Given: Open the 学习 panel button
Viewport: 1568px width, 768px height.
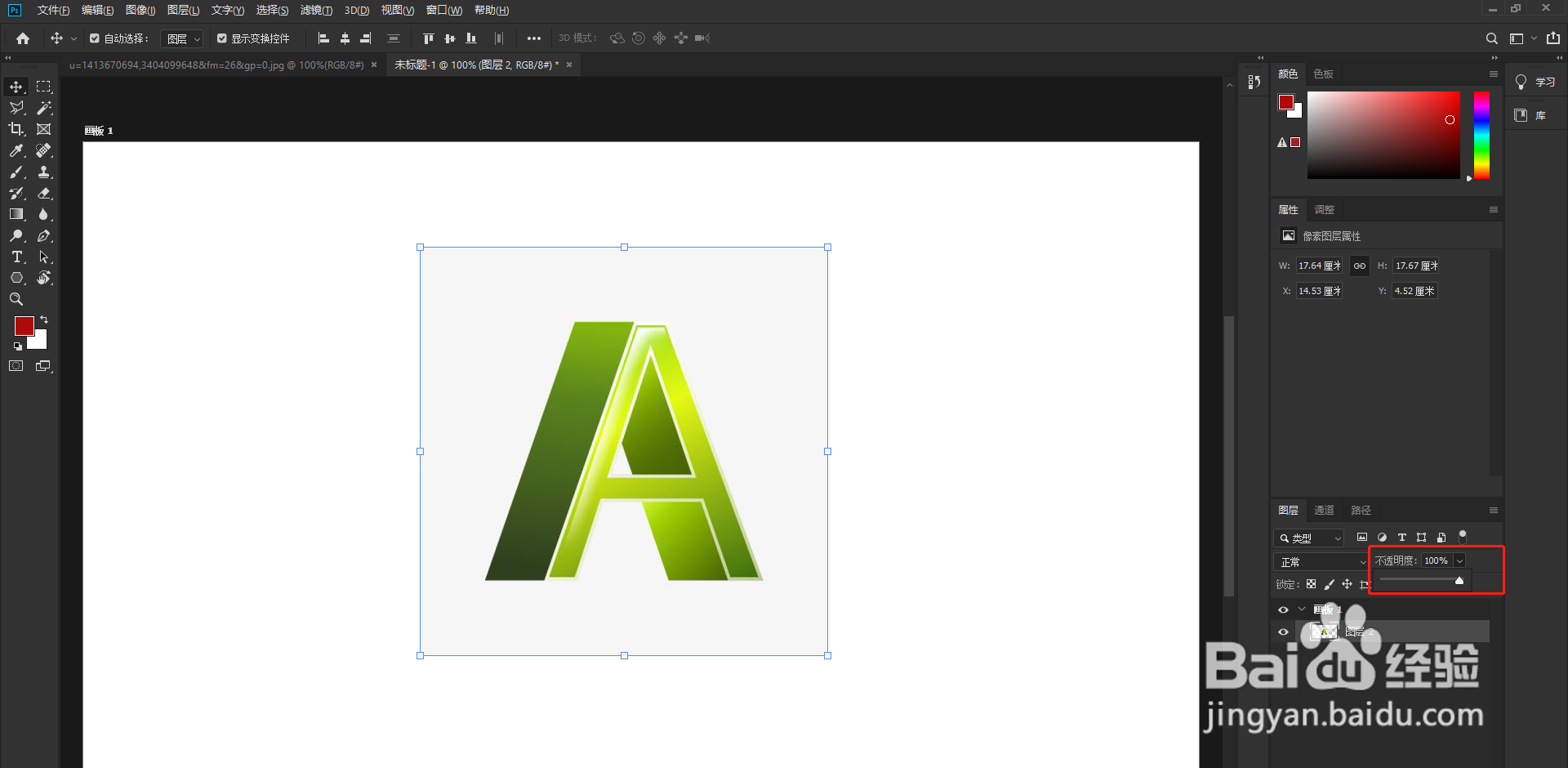Looking at the screenshot, I should (1535, 83).
